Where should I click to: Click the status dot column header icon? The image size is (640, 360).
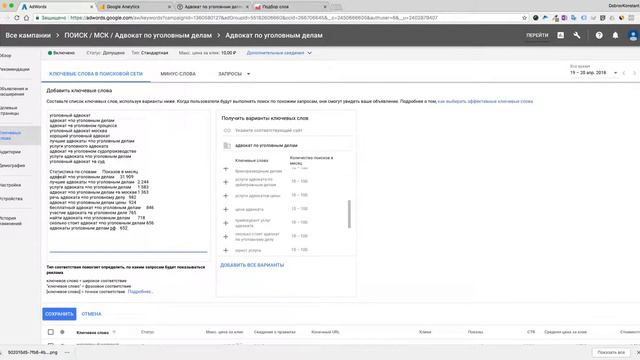(x=62, y=332)
